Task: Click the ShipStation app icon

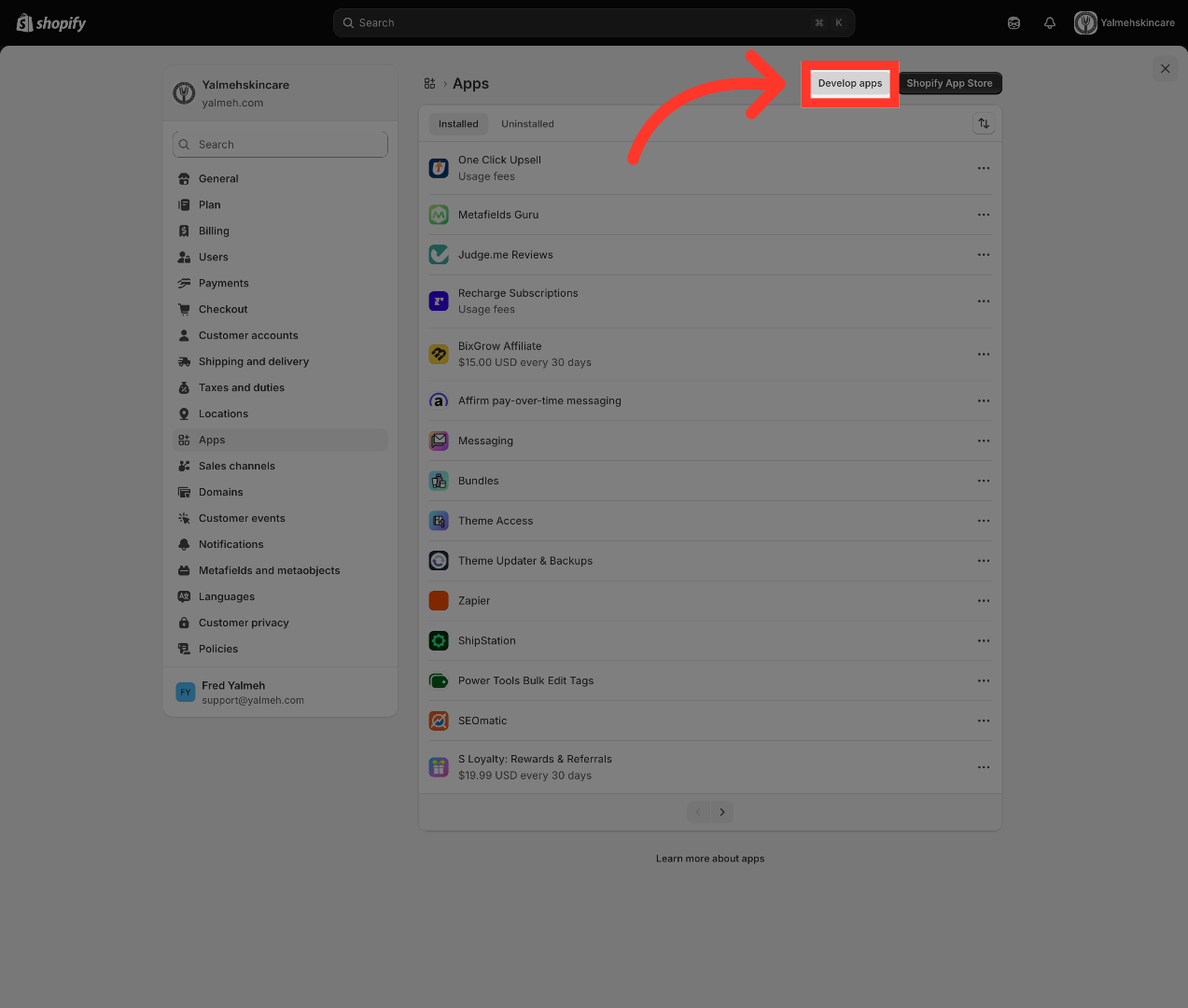Action: (x=439, y=641)
